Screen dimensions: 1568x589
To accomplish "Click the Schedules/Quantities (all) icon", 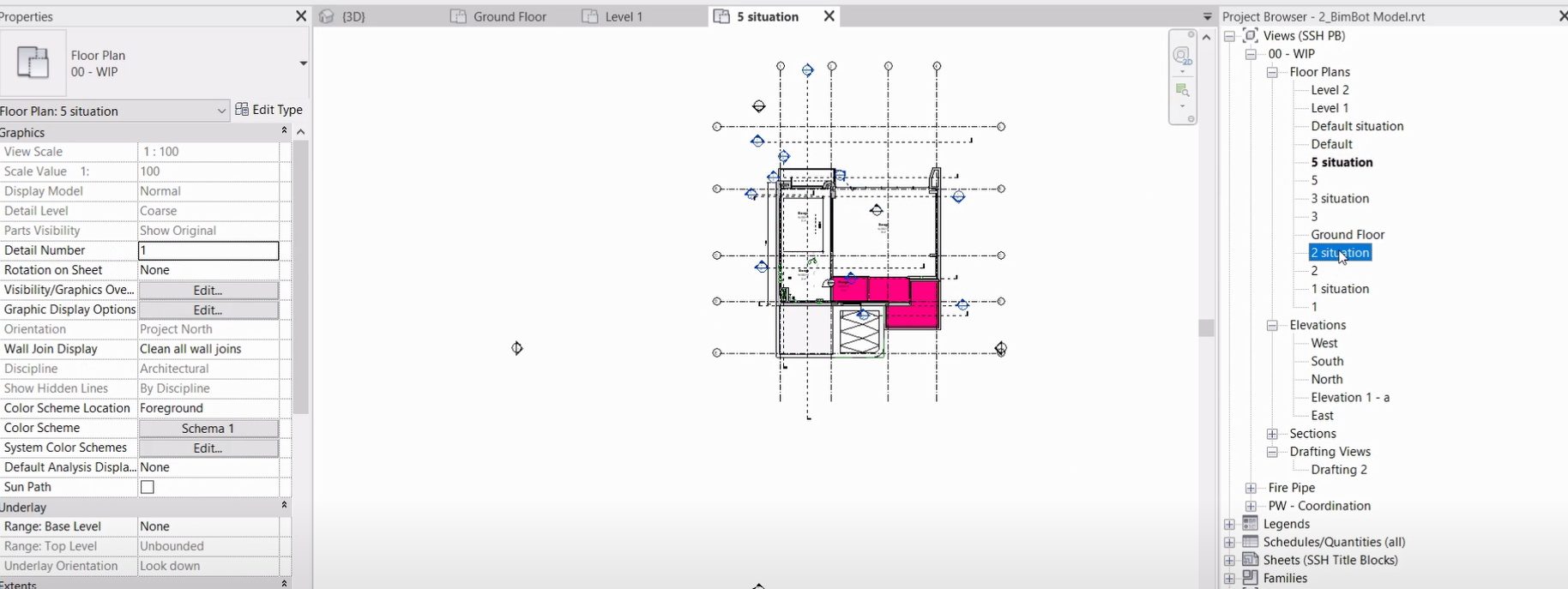I will pyautogui.click(x=1250, y=542).
